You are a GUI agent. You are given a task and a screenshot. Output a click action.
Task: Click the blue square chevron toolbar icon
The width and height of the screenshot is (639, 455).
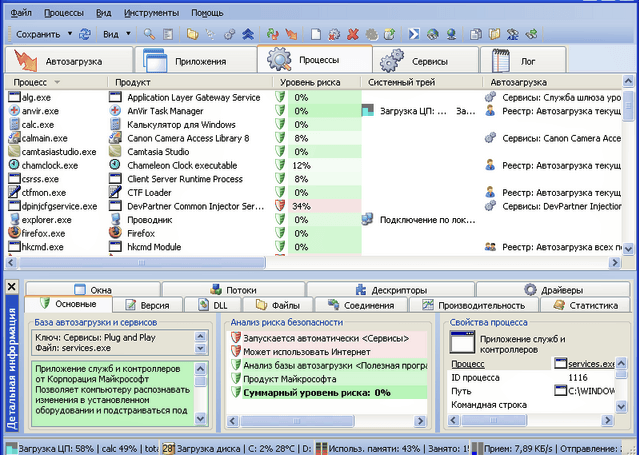pyautogui.click(x=414, y=34)
